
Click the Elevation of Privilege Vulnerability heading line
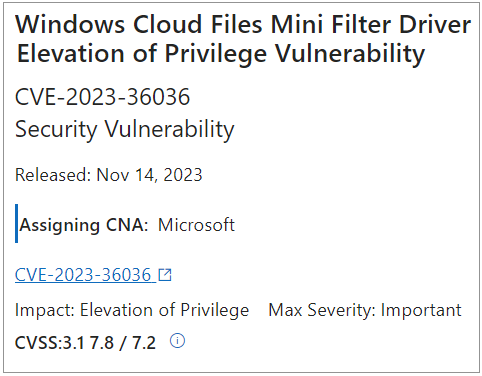[x=221, y=53]
